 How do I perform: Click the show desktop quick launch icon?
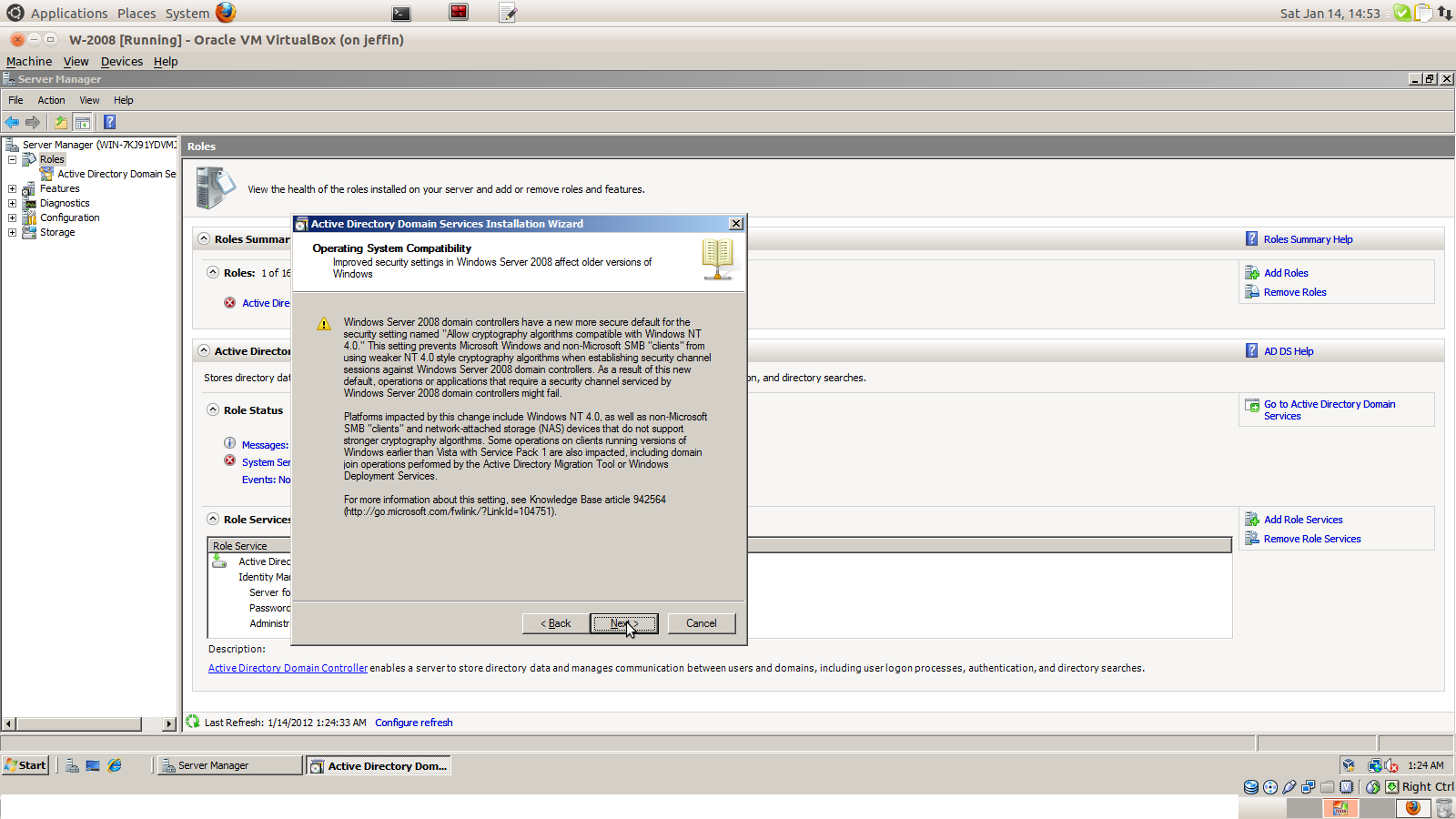point(93,765)
